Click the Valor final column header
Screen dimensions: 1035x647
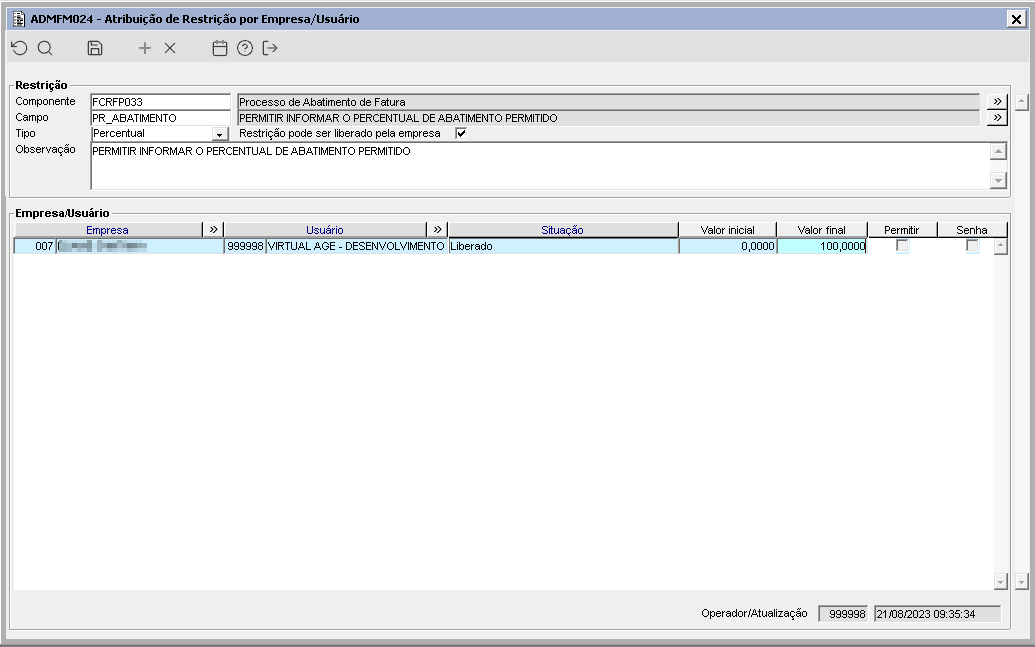(822, 230)
